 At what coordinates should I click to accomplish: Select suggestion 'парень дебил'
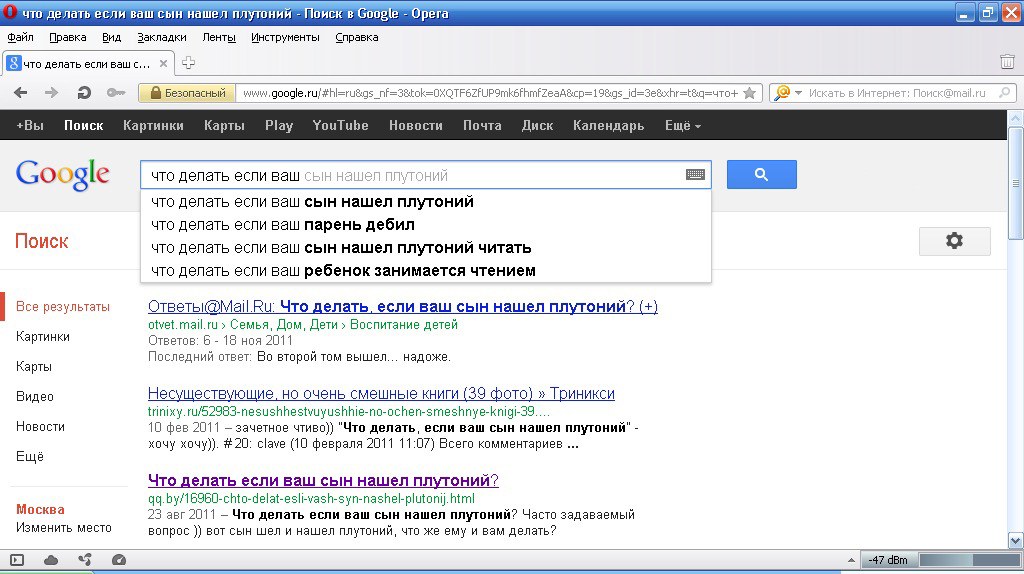click(426, 225)
